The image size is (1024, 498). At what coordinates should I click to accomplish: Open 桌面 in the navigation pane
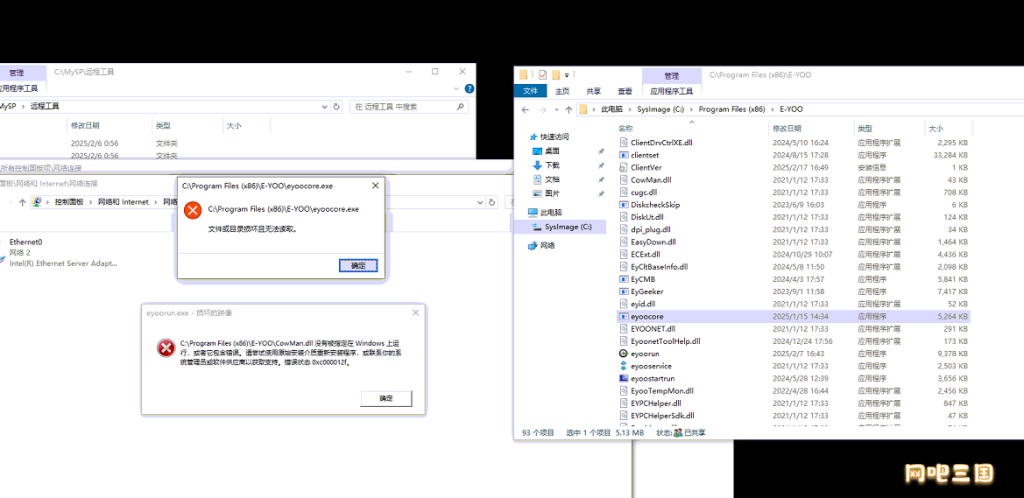(552, 151)
